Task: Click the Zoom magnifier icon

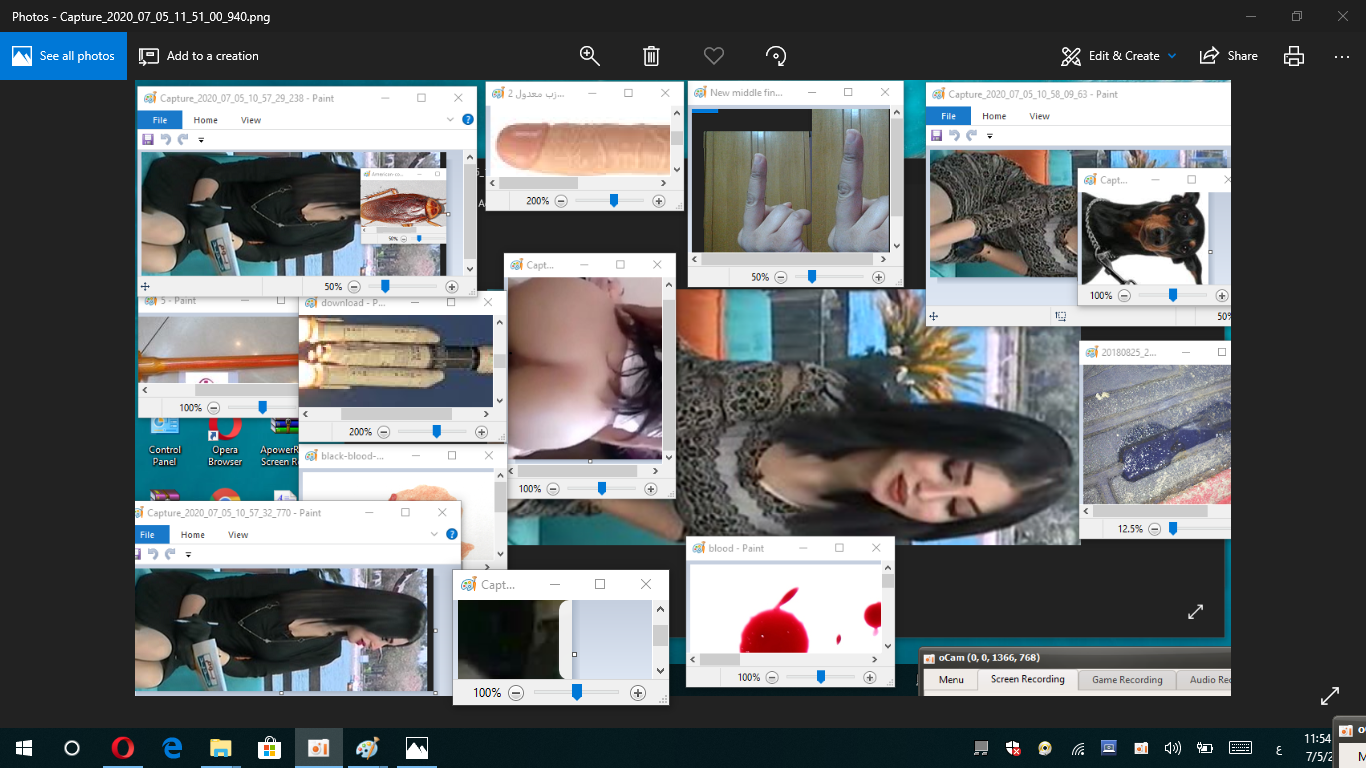Action: (x=590, y=56)
